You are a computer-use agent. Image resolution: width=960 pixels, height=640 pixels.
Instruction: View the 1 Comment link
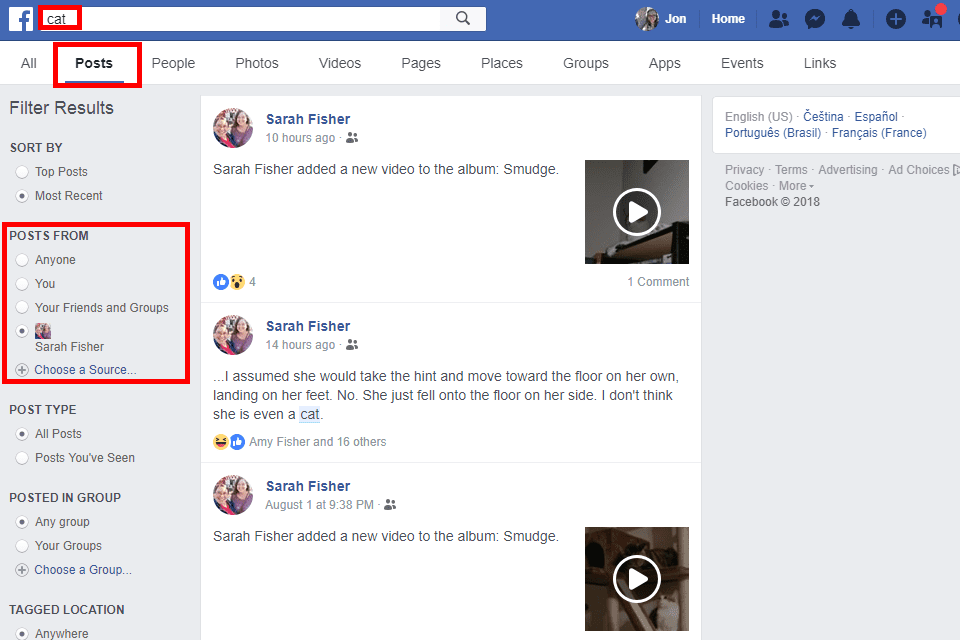658,281
